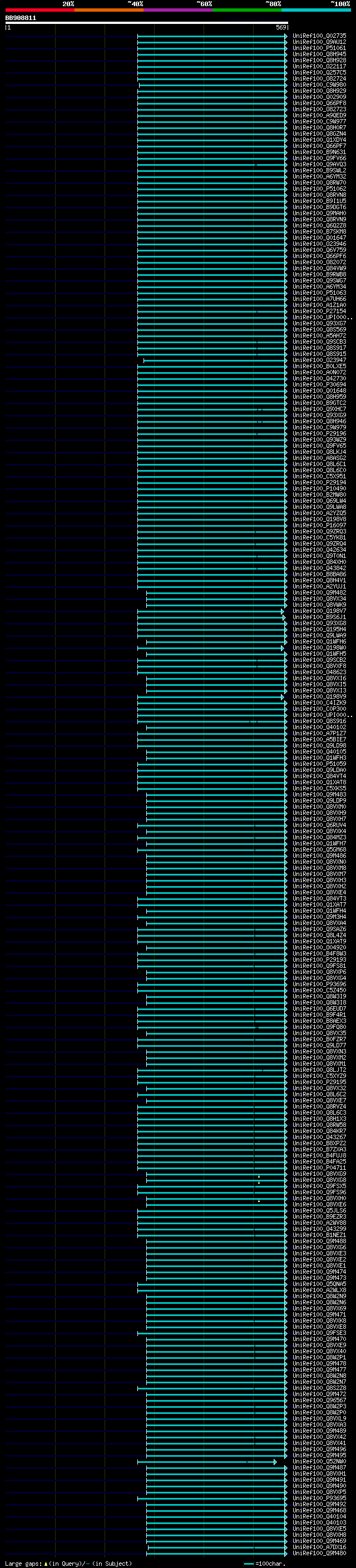Select hit UniRef100_Q9MAH0

coord(319,214)
